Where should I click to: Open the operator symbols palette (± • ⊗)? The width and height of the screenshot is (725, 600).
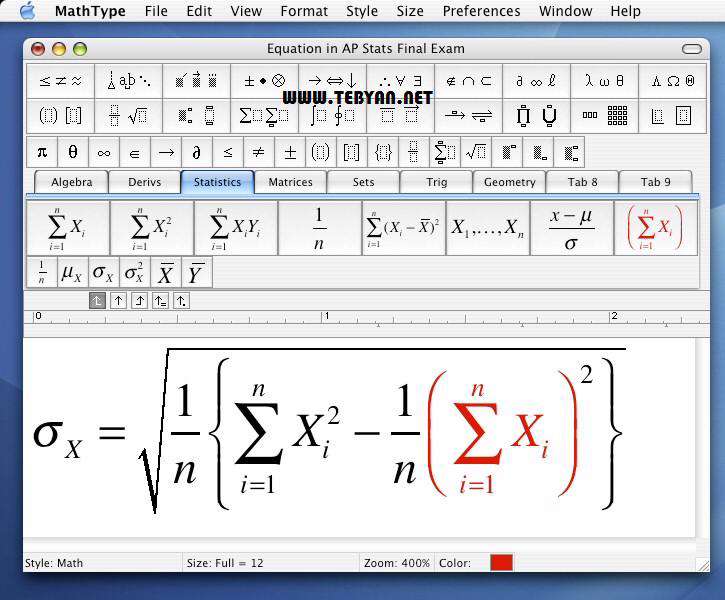coord(264,81)
